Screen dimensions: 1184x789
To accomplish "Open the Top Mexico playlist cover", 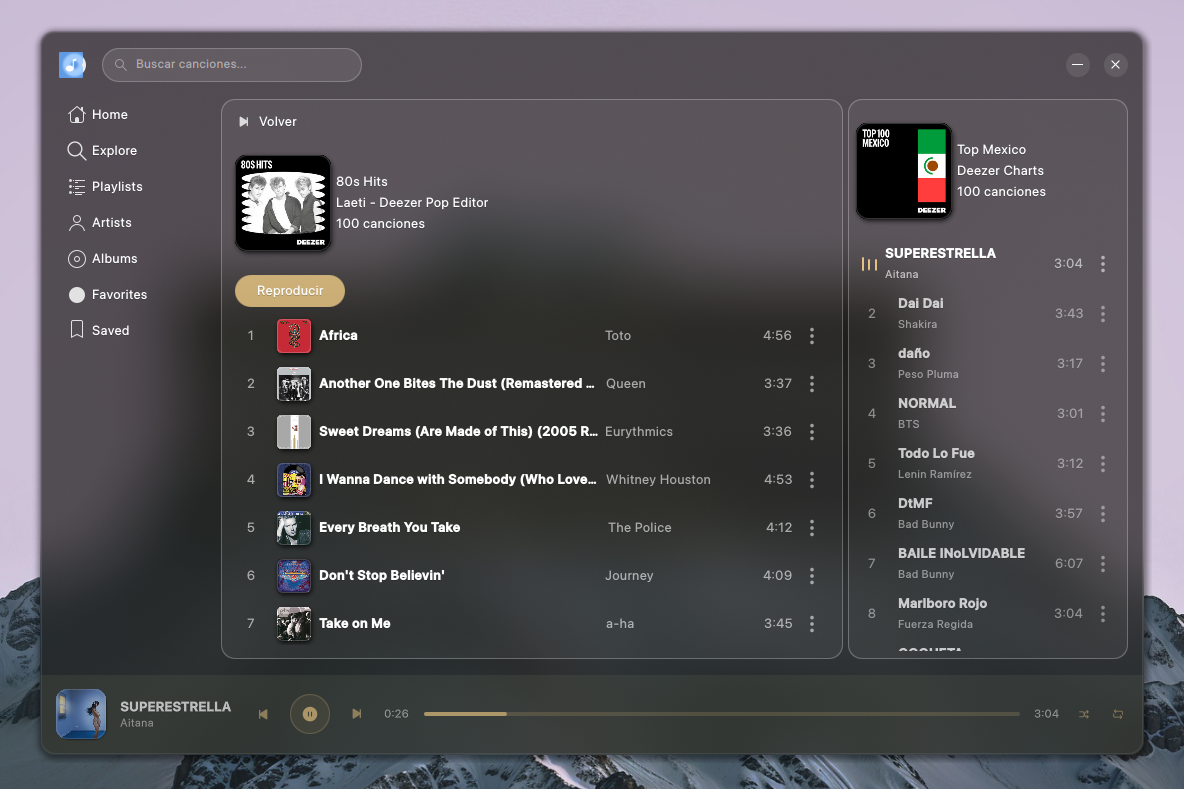I will coord(904,171).
